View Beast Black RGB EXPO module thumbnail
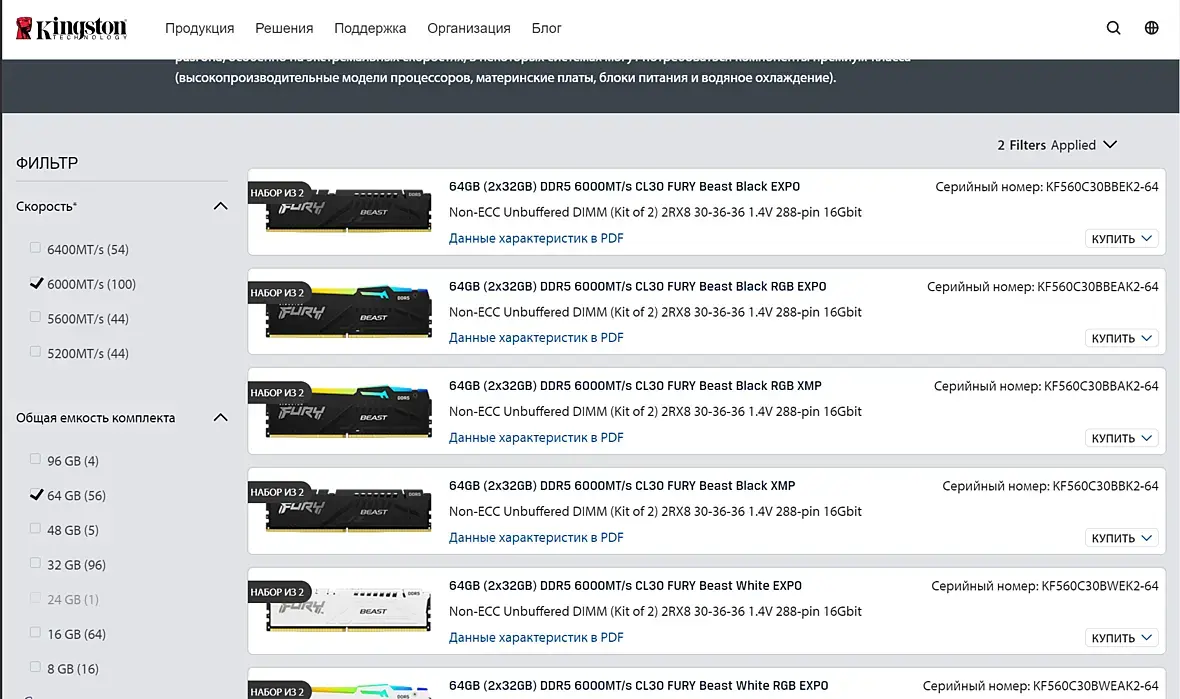This screenshot has height=699, width=1180. pyautogui.click(x=348, y=312)
